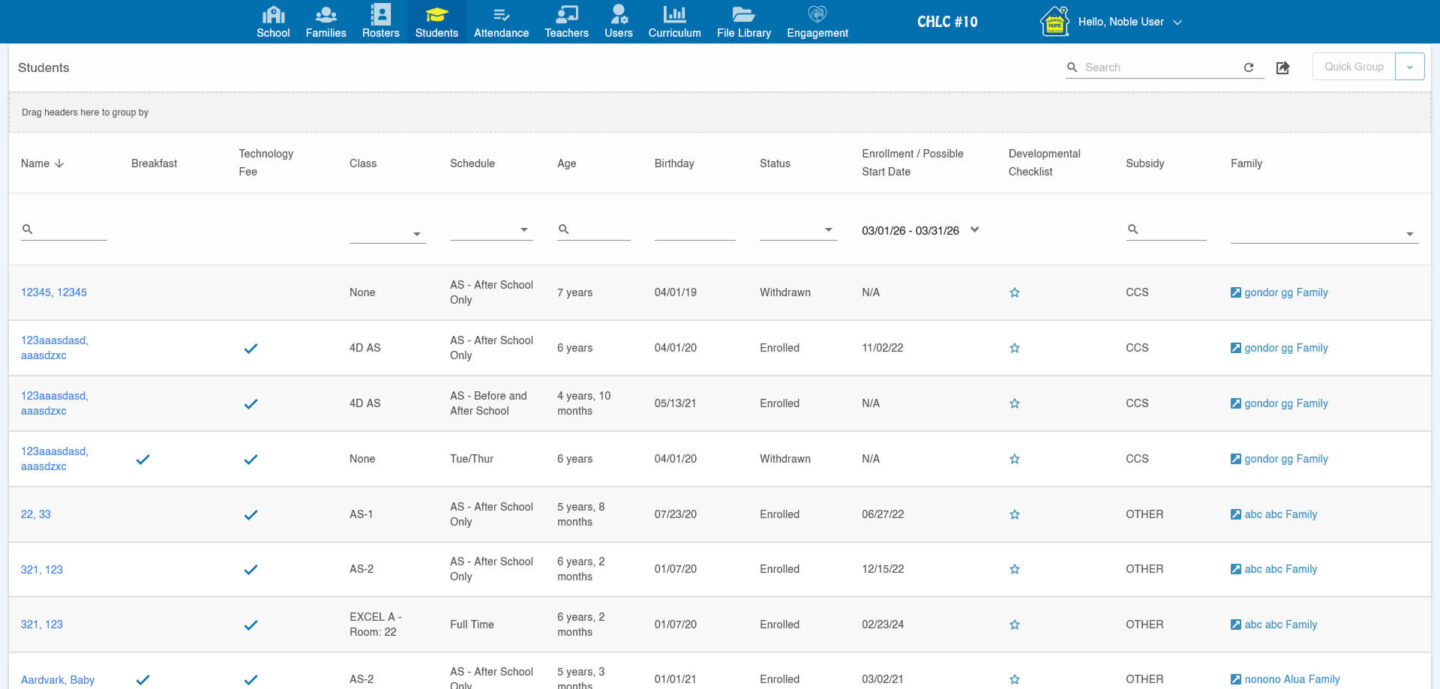
Task: Toggle Technology Fee checkmark in EXCEL A row
Action: pyautogui.click(x=251, y=625)
